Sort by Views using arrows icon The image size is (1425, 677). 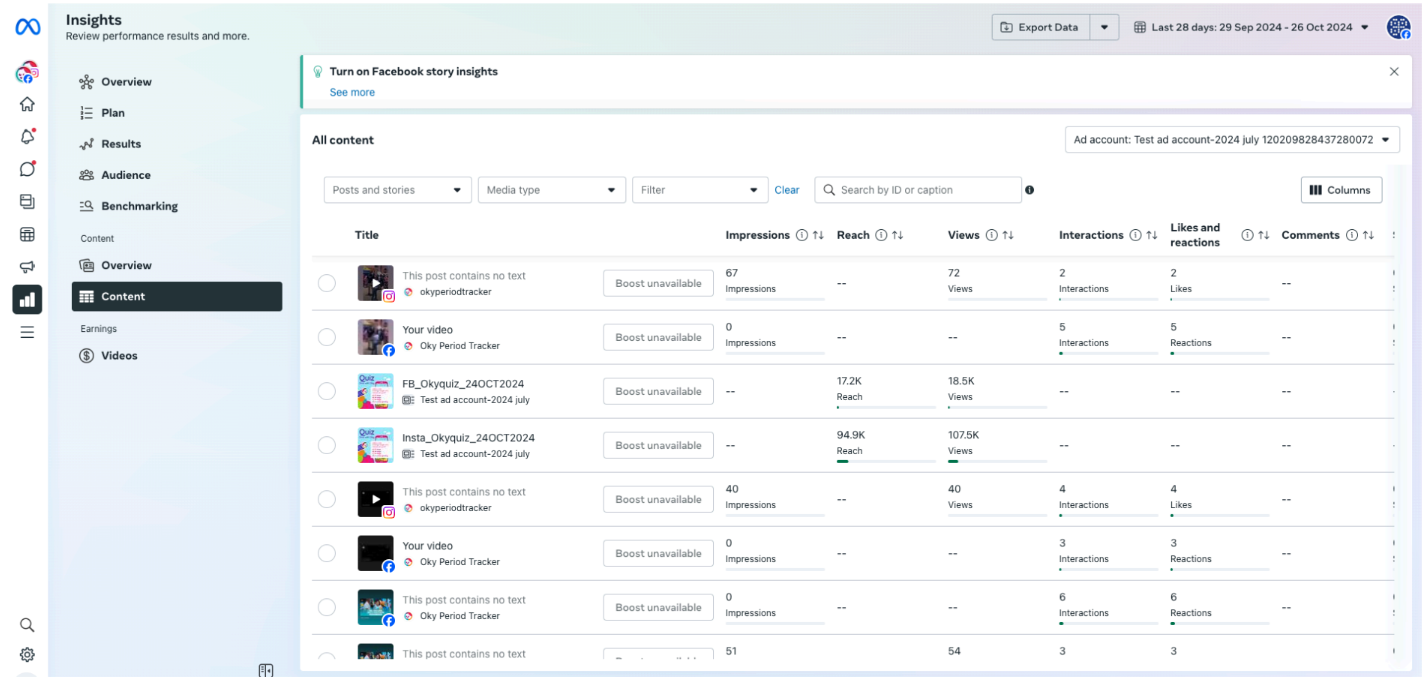(x=1008, y=236)
